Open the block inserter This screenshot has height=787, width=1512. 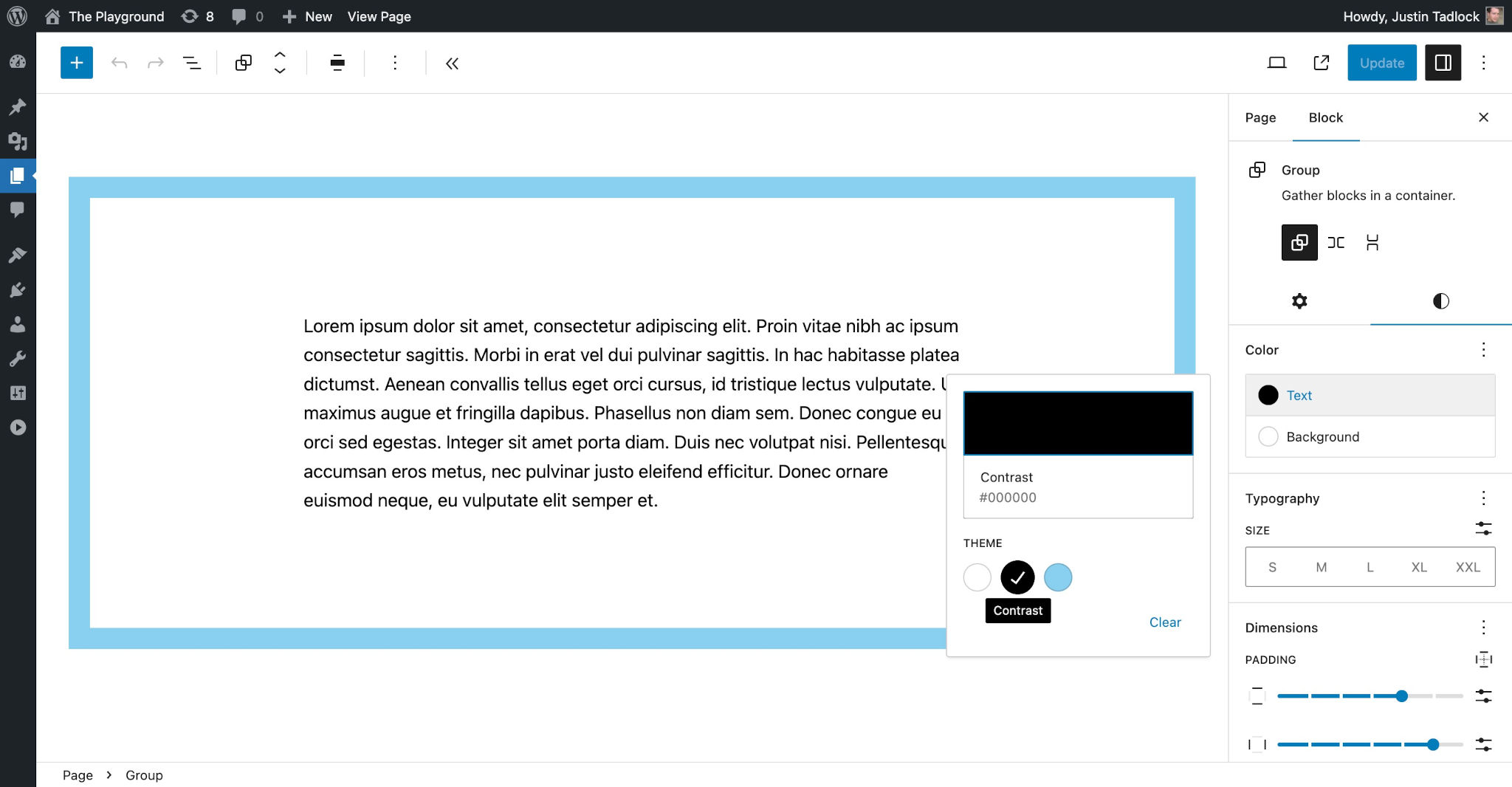pyautogui.click(x=76, y=63)
